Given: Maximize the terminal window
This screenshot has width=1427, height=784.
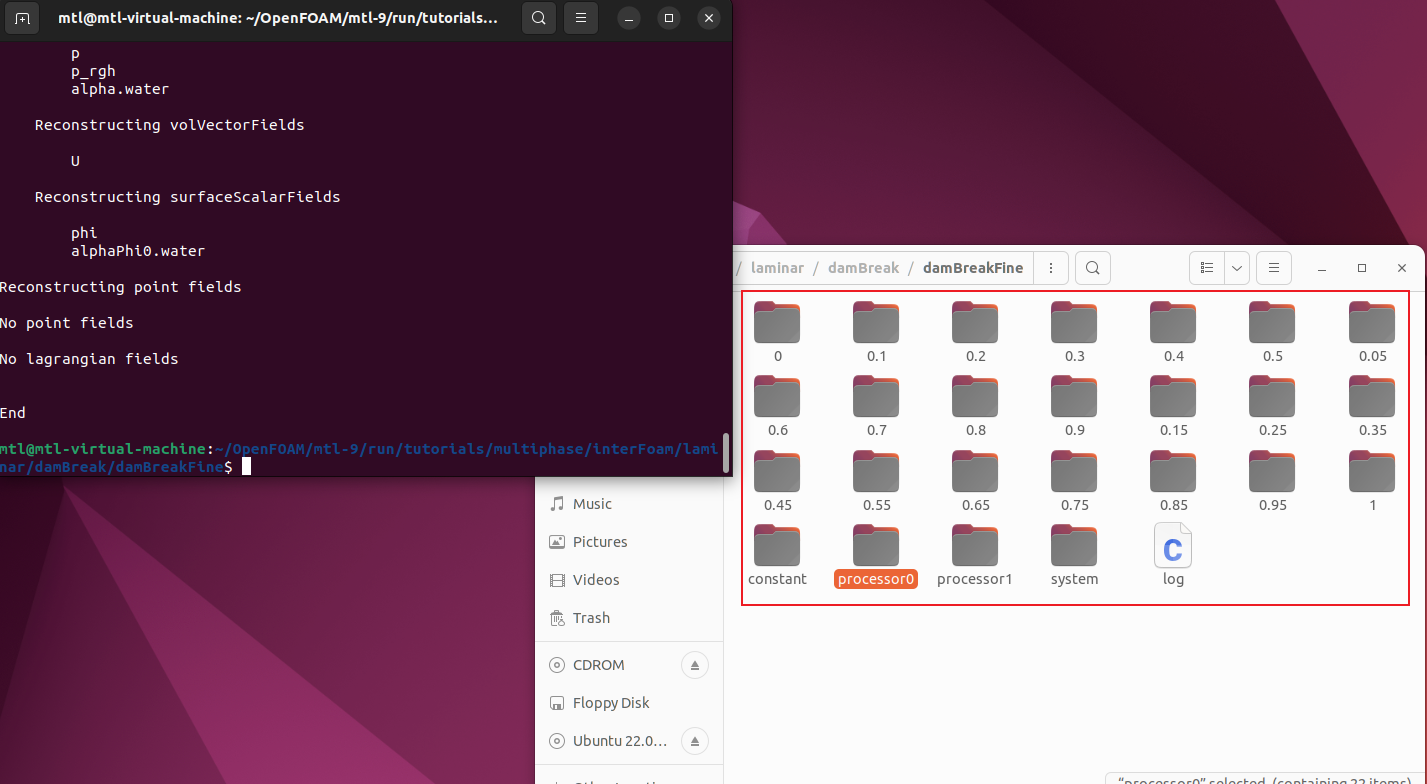Looking at the screenshot, I should coord(669,18).
